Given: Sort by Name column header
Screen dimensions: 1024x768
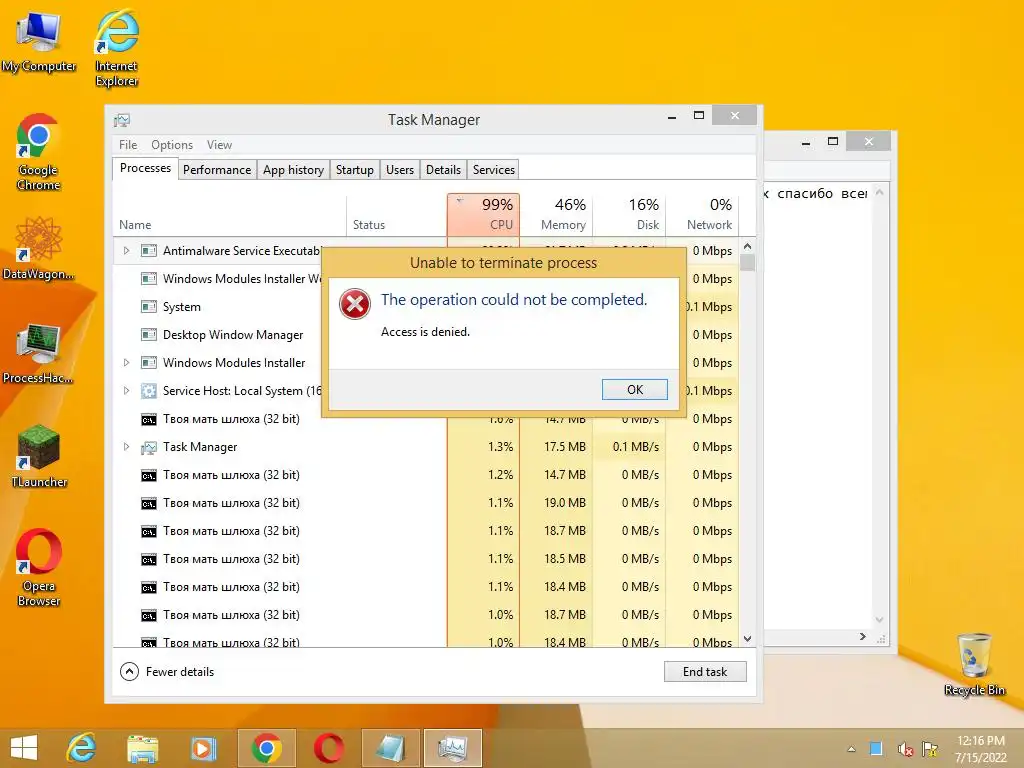Looking at the screenshot, I should [229, 214].
